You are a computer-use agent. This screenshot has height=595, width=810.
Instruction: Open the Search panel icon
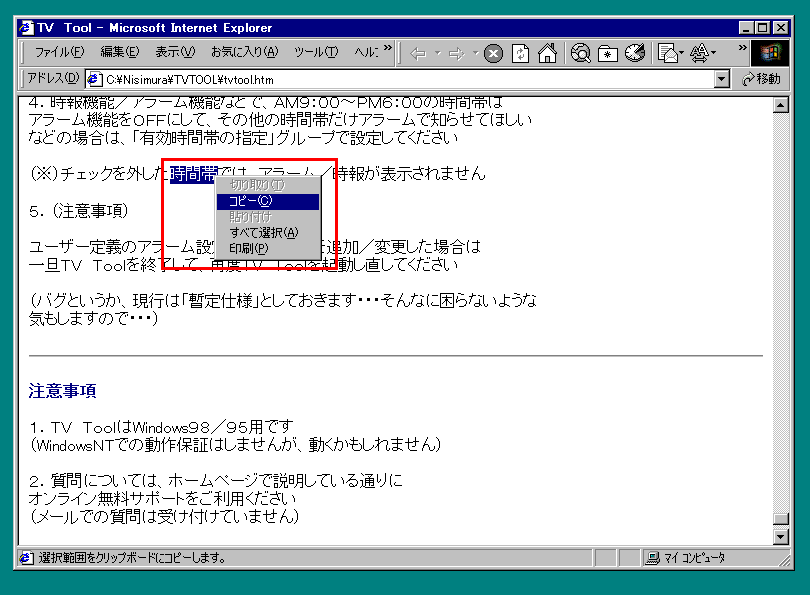581,53
